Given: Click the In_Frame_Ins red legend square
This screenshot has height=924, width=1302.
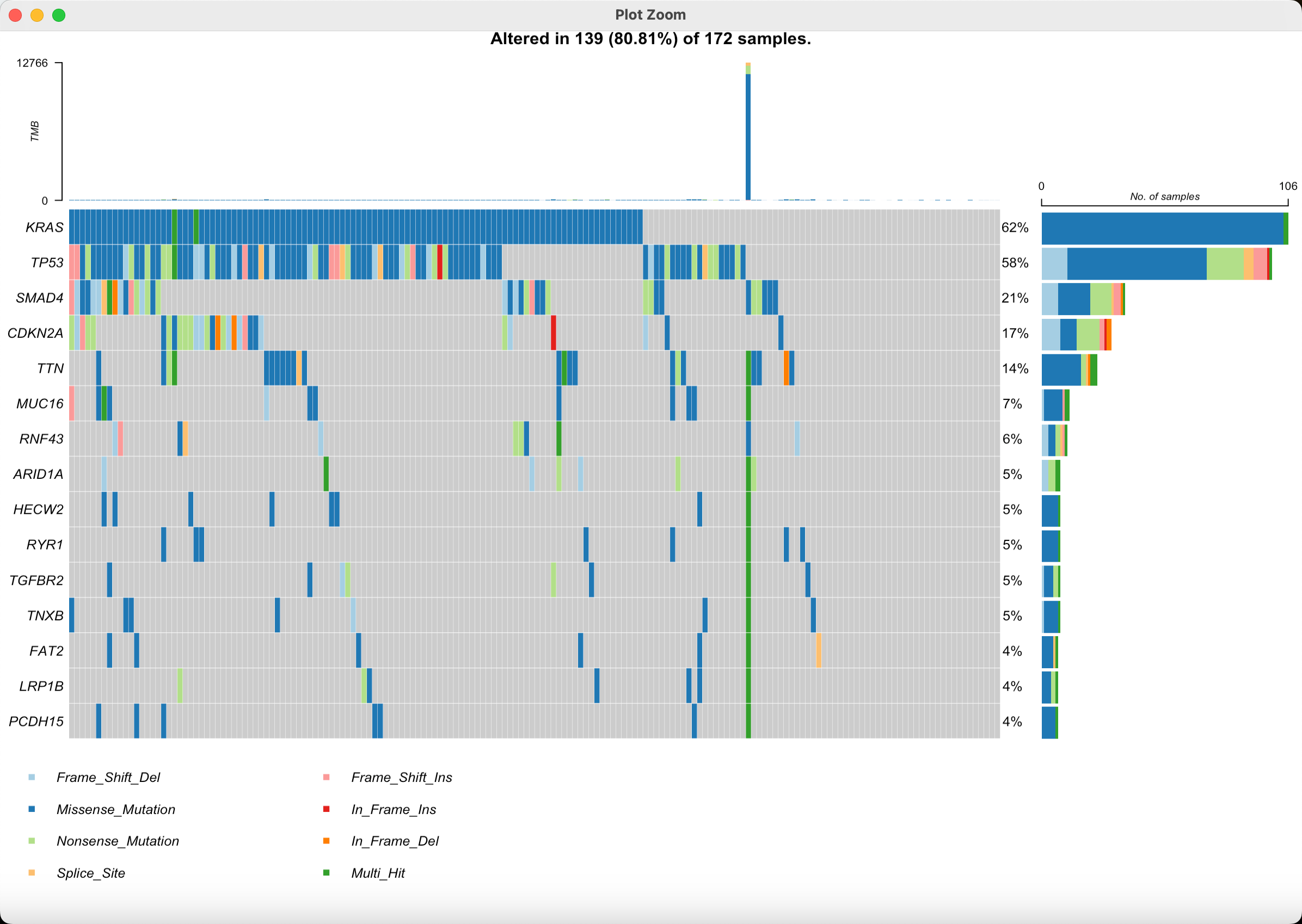Looking at the screenshot, I should pyautogui.click(x=326, y=809).
